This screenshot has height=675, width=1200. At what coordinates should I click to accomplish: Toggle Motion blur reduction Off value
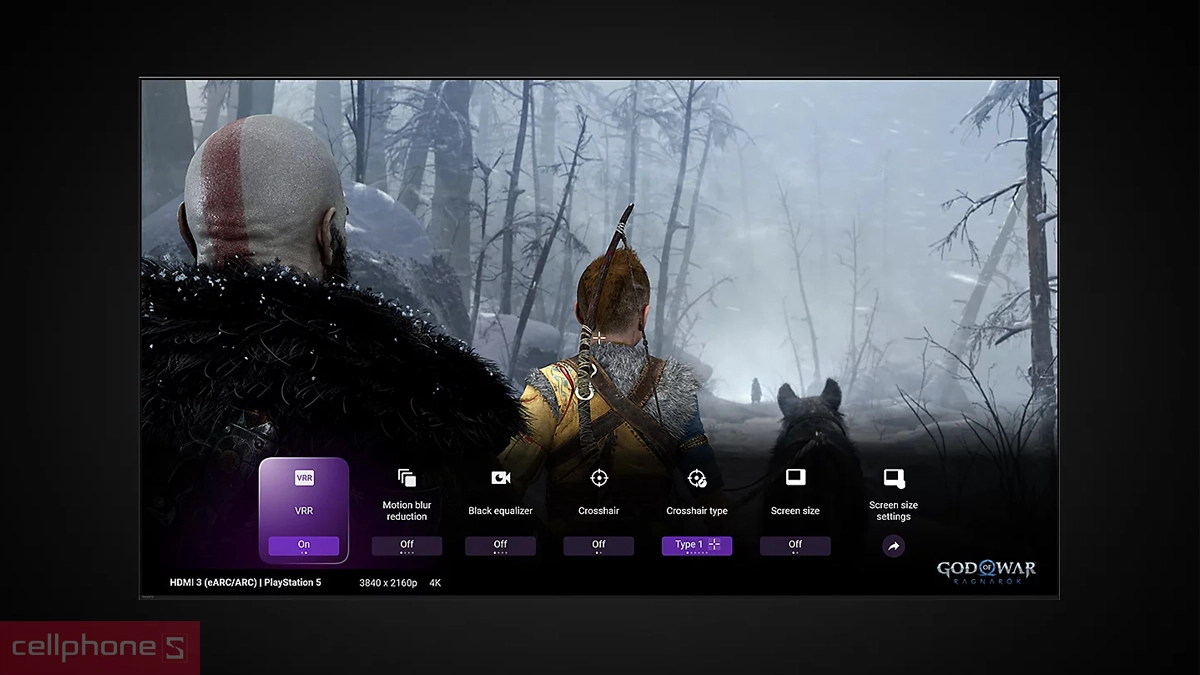407,545
